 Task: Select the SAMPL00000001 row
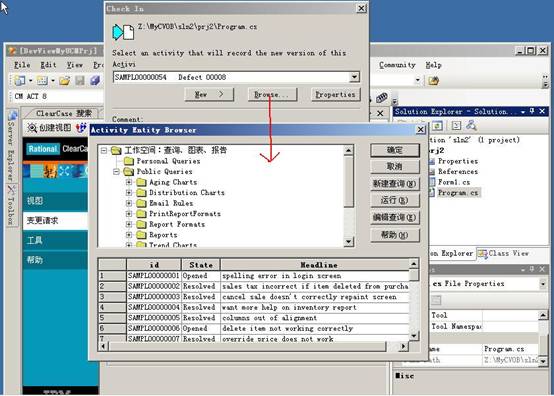[254, 276]
